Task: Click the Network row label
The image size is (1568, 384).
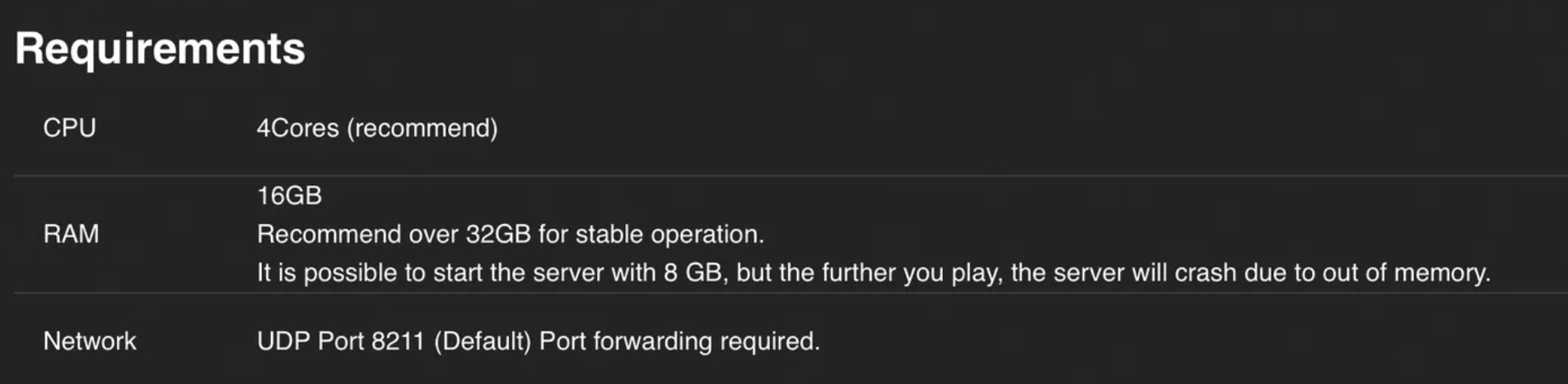Action: [x=90, y=341]
